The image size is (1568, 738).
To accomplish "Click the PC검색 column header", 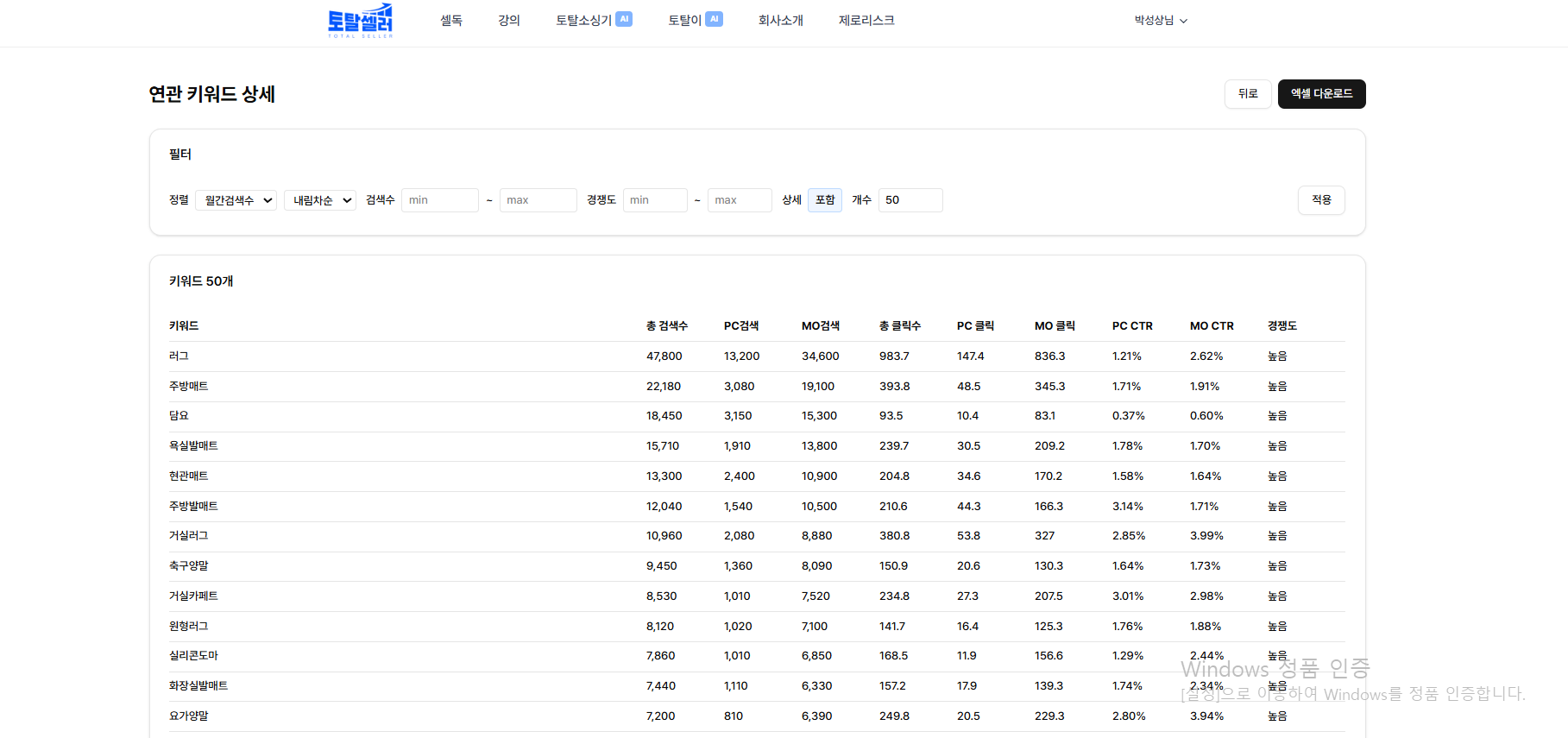I will (741, 326).
